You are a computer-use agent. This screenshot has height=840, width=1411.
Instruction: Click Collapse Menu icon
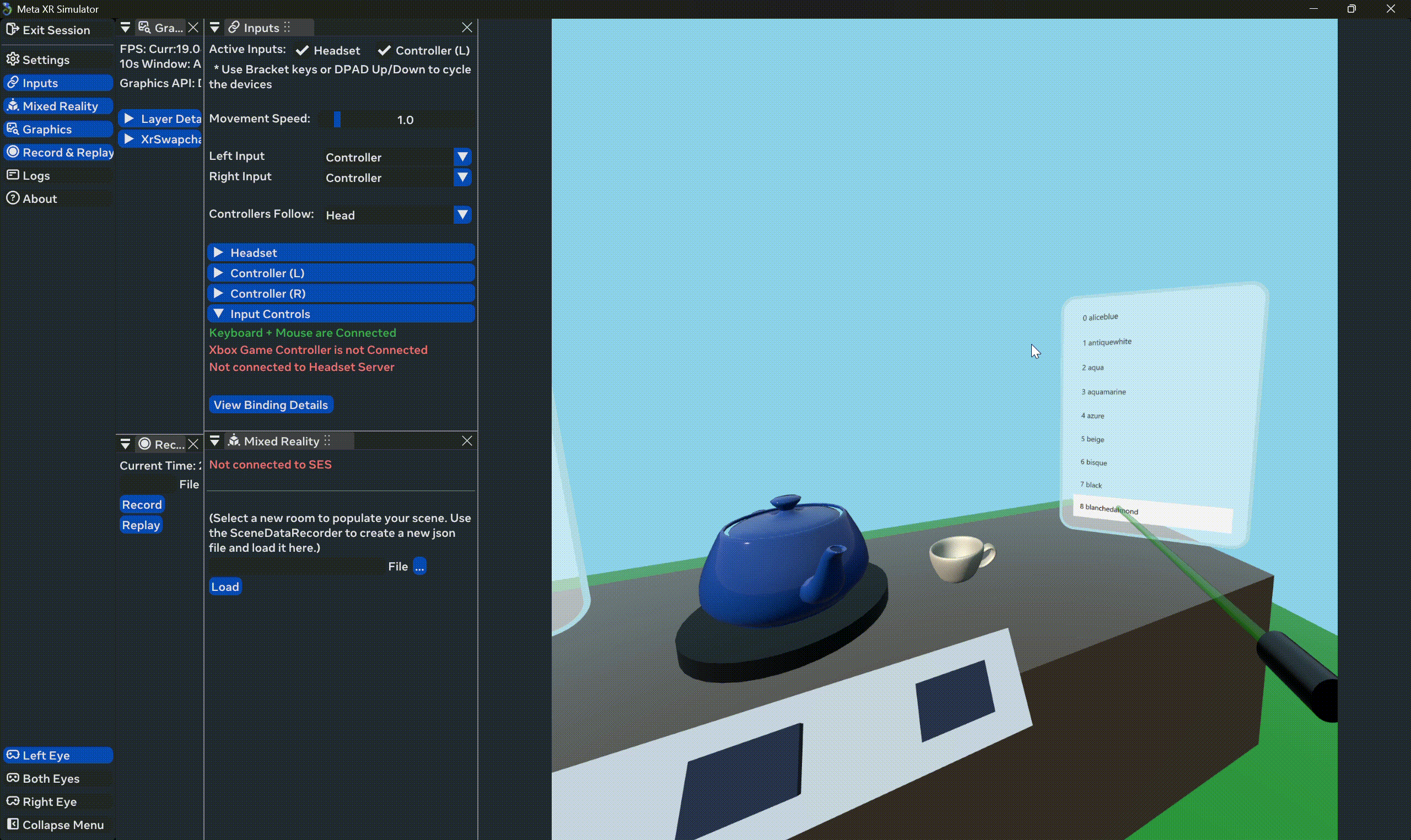point(13,825)
